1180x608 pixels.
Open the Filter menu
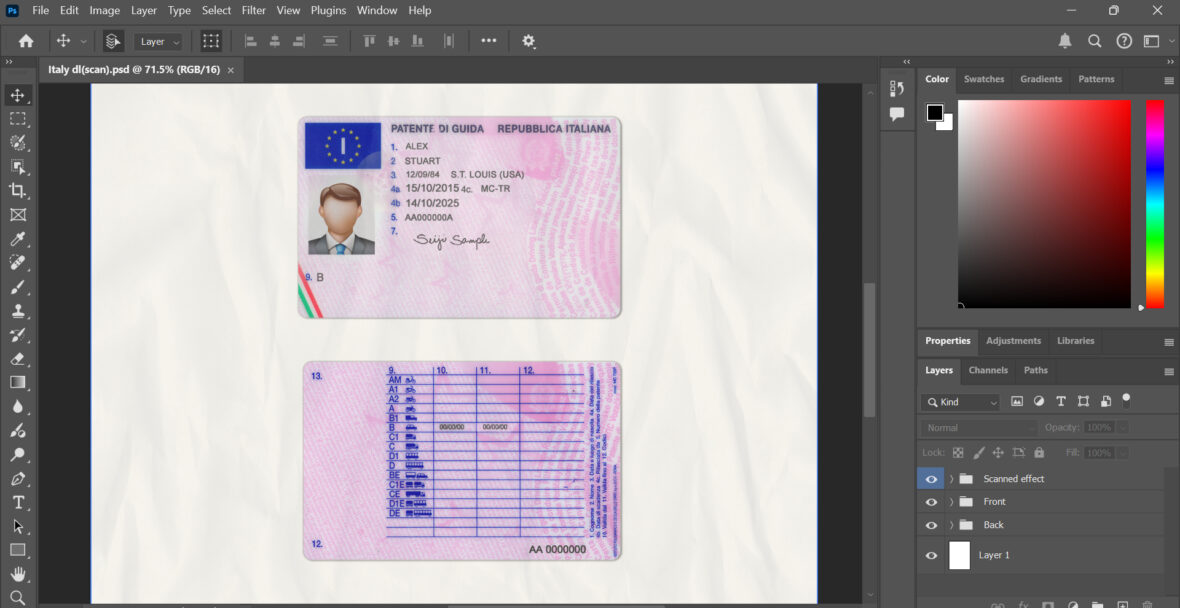tap(254, 11)
